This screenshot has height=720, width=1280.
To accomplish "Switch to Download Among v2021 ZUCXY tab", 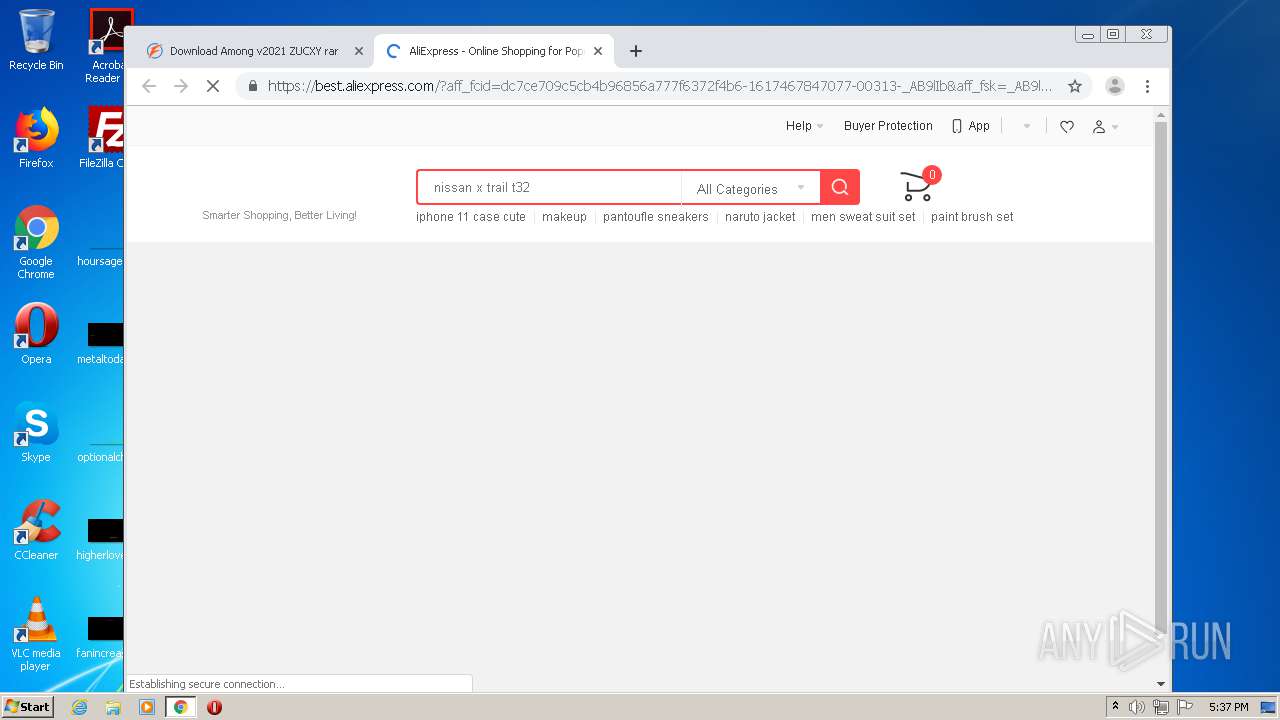I will (x=253, y=51).
